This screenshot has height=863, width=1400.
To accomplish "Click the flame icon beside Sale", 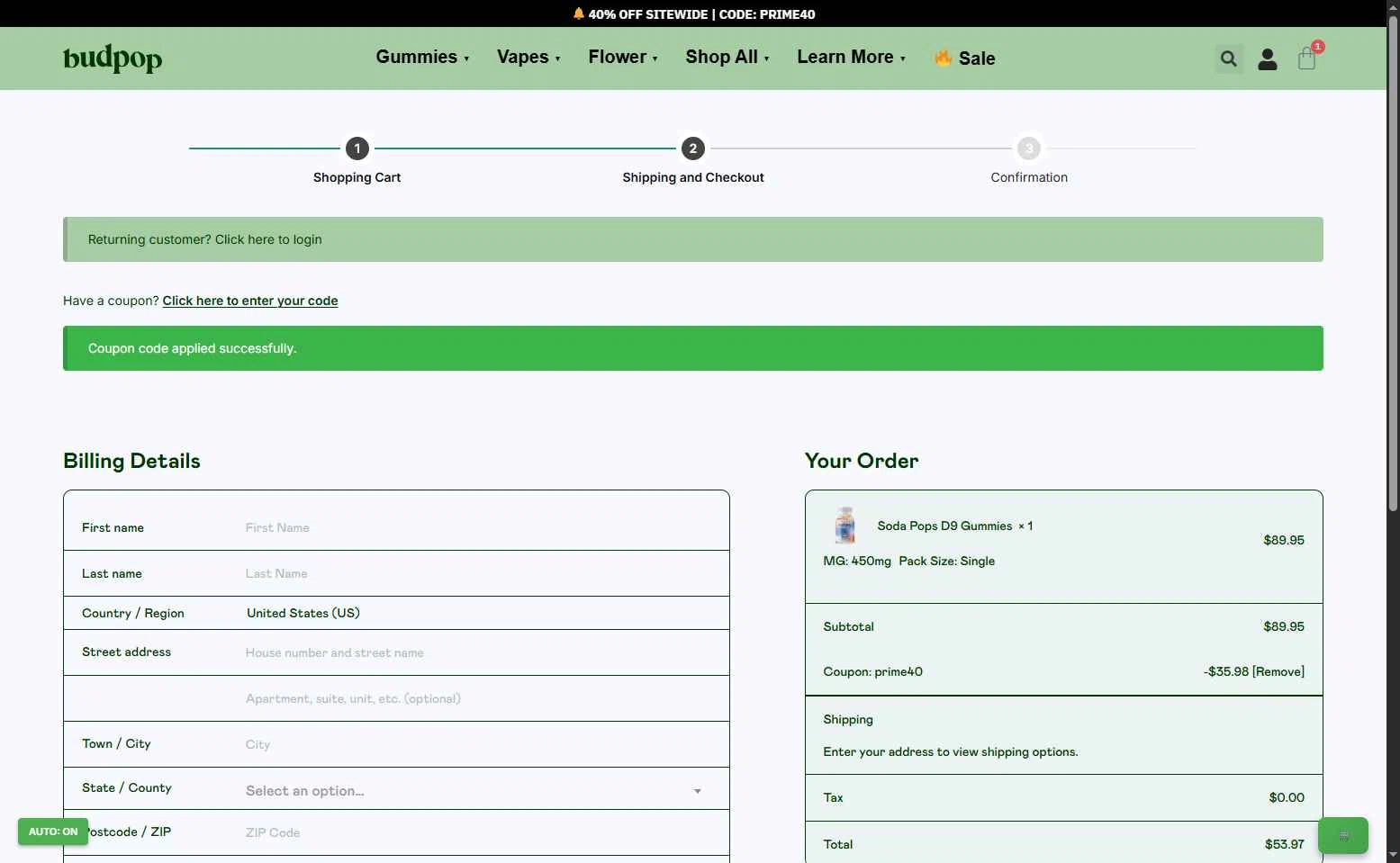I will coord(943,58).
